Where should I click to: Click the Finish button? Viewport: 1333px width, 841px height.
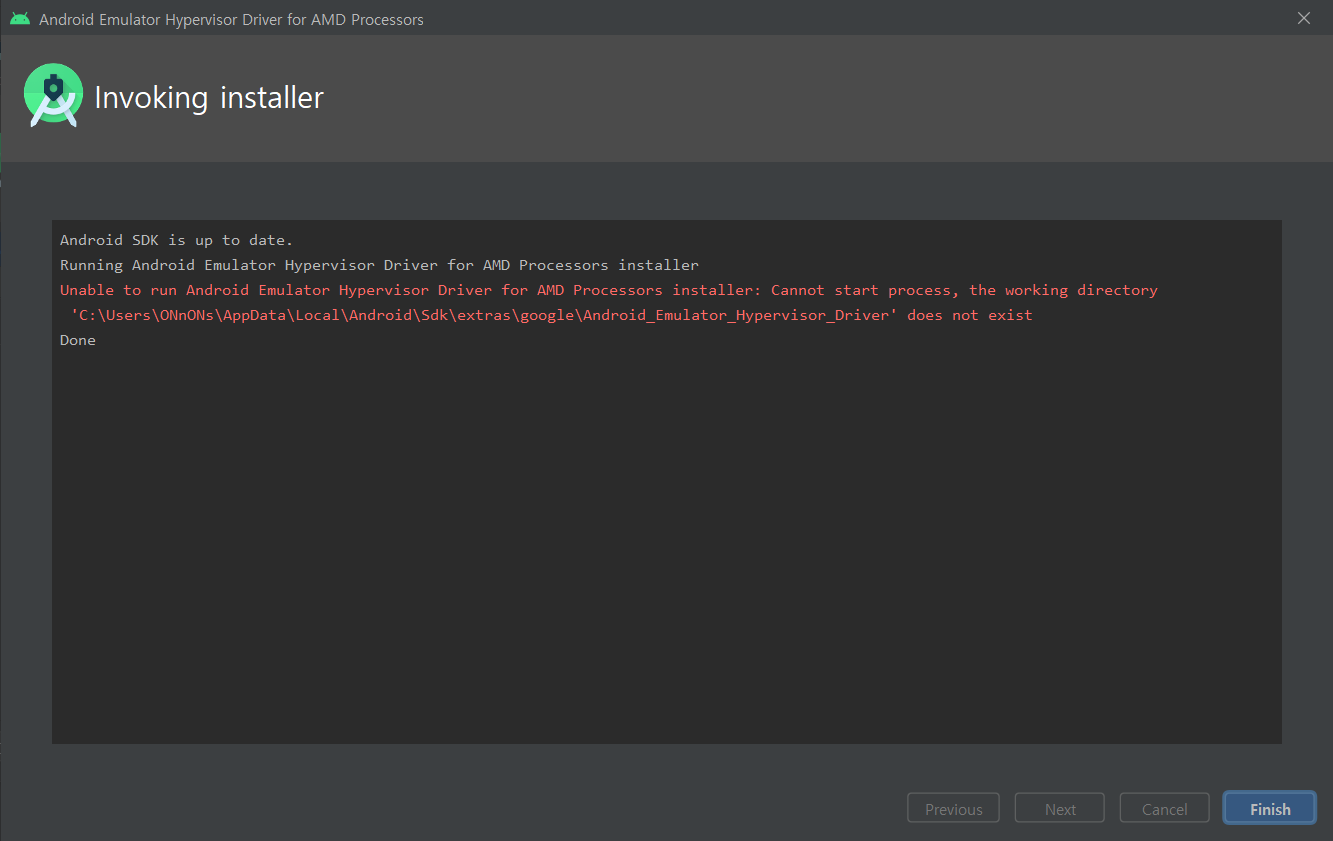(x=1270, y=809)
